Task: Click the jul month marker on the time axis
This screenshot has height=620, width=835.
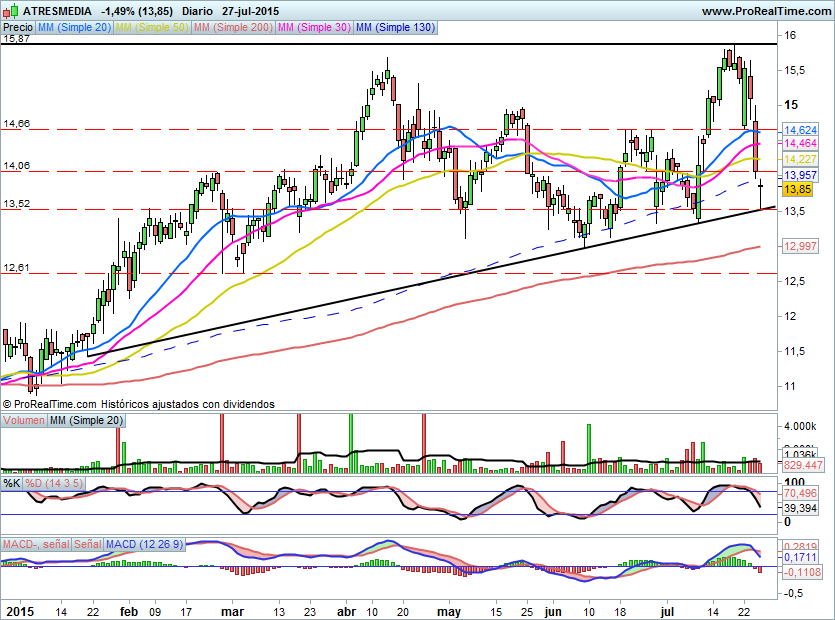Action: tap(666, 611)
